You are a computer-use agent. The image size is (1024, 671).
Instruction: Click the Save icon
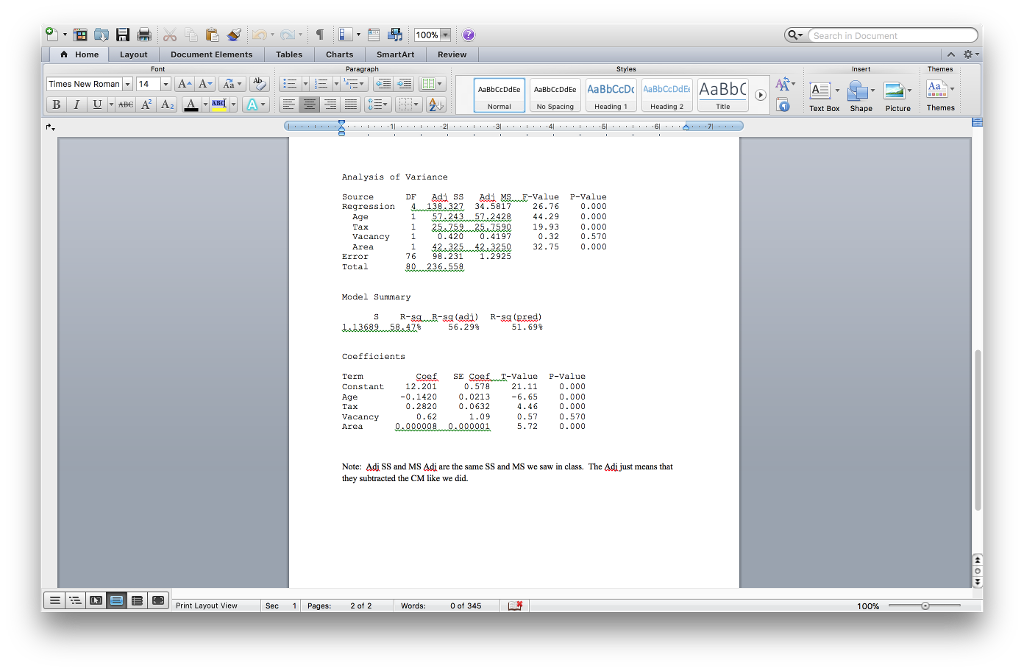123,33
